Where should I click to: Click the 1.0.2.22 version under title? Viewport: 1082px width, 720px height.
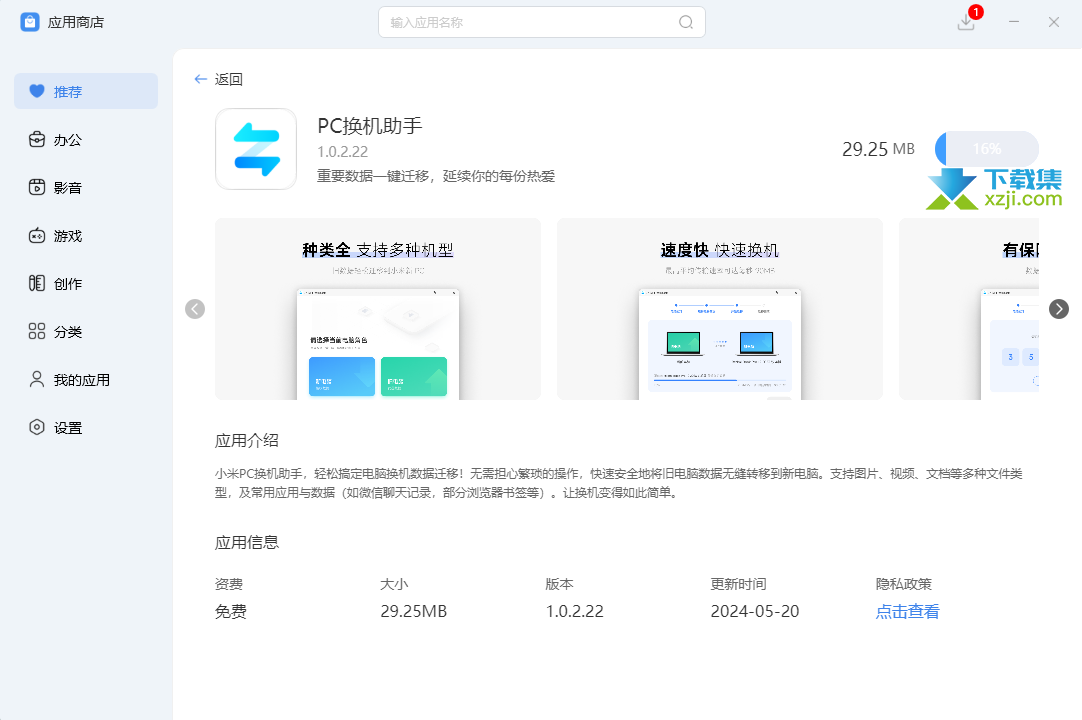(343, 152)
